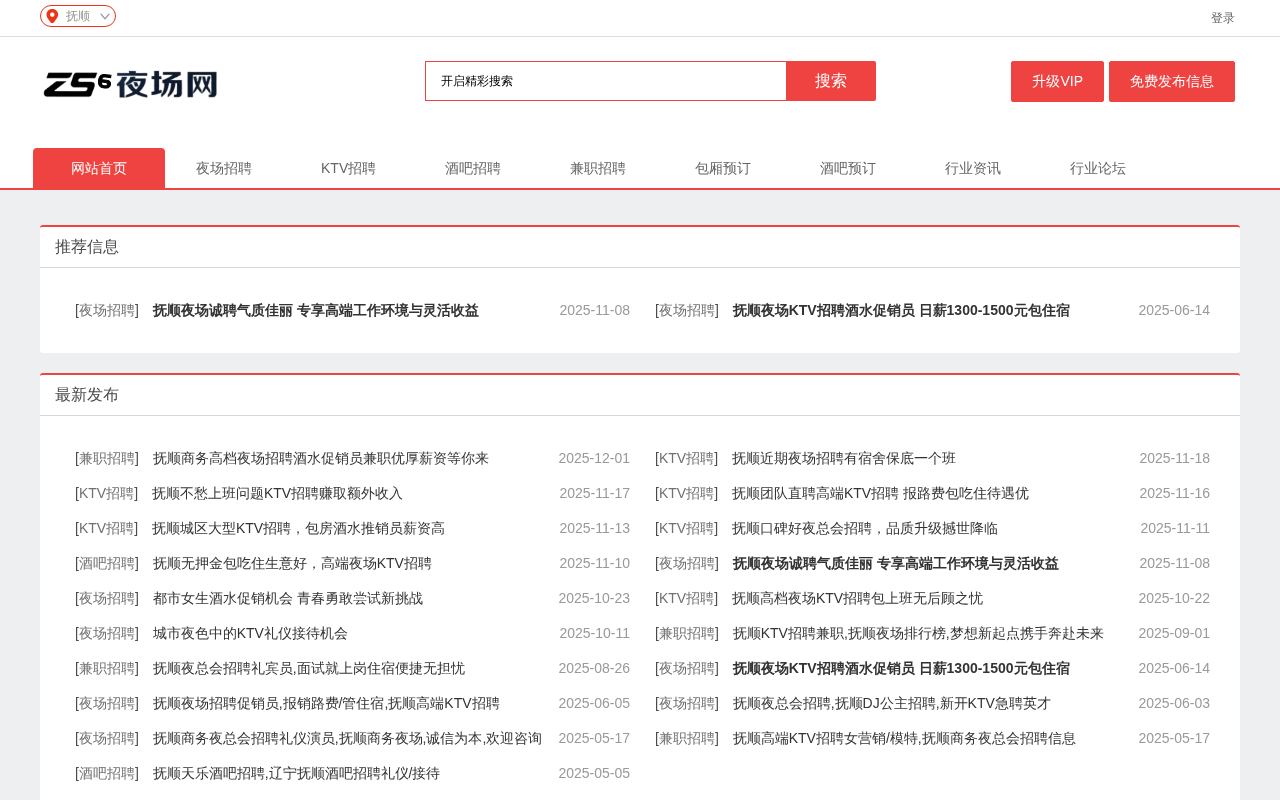Open the 行业论坛 navigation item
Screen dimensions: 1280x800
coord(1098,168)
